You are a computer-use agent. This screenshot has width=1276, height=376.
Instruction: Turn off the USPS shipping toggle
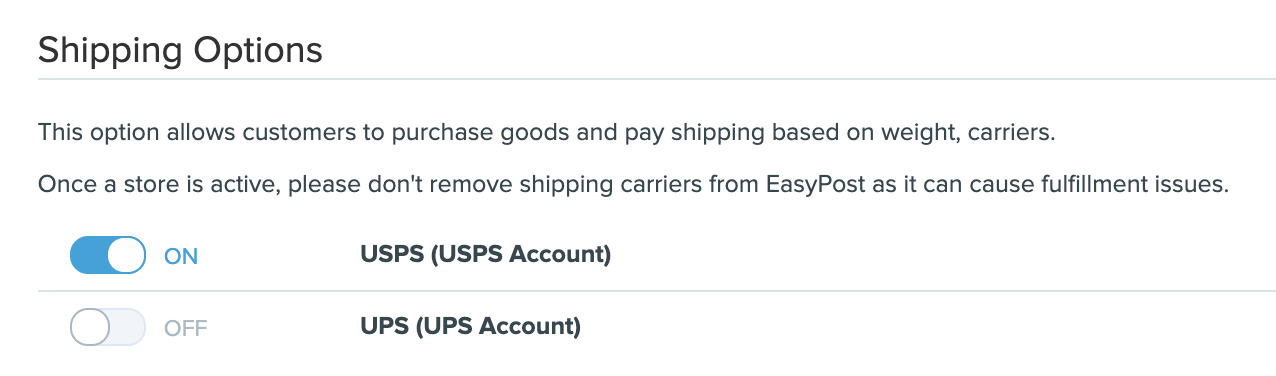click(x=108, y=255)
